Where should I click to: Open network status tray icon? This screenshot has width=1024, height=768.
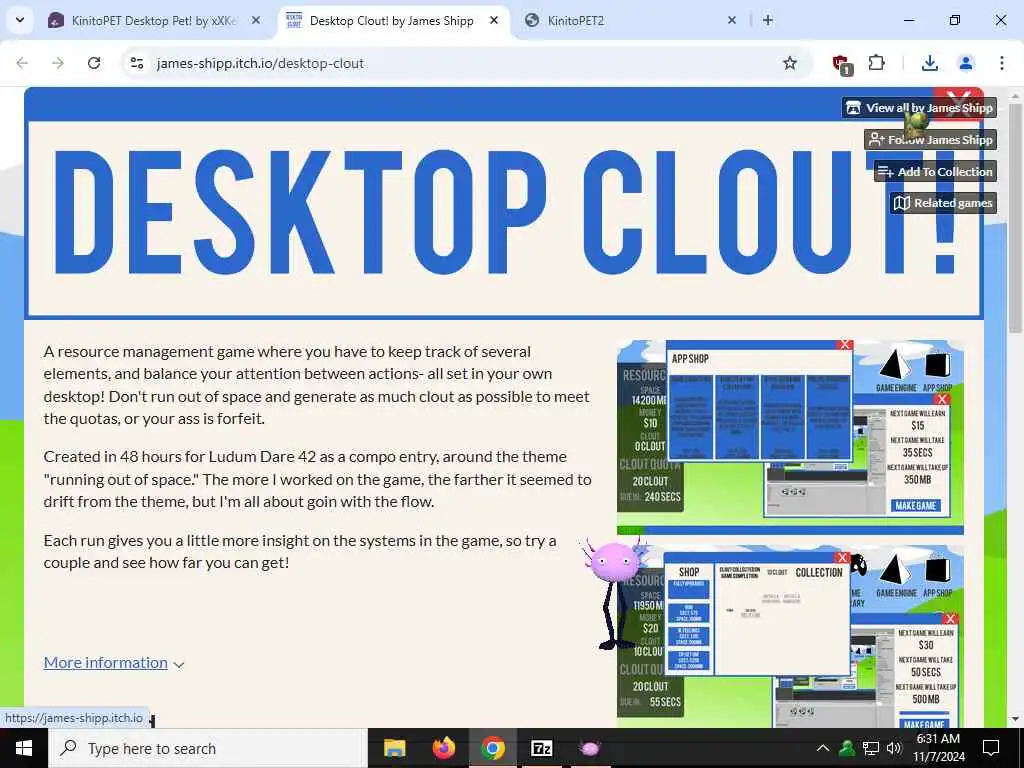[871, 748]
